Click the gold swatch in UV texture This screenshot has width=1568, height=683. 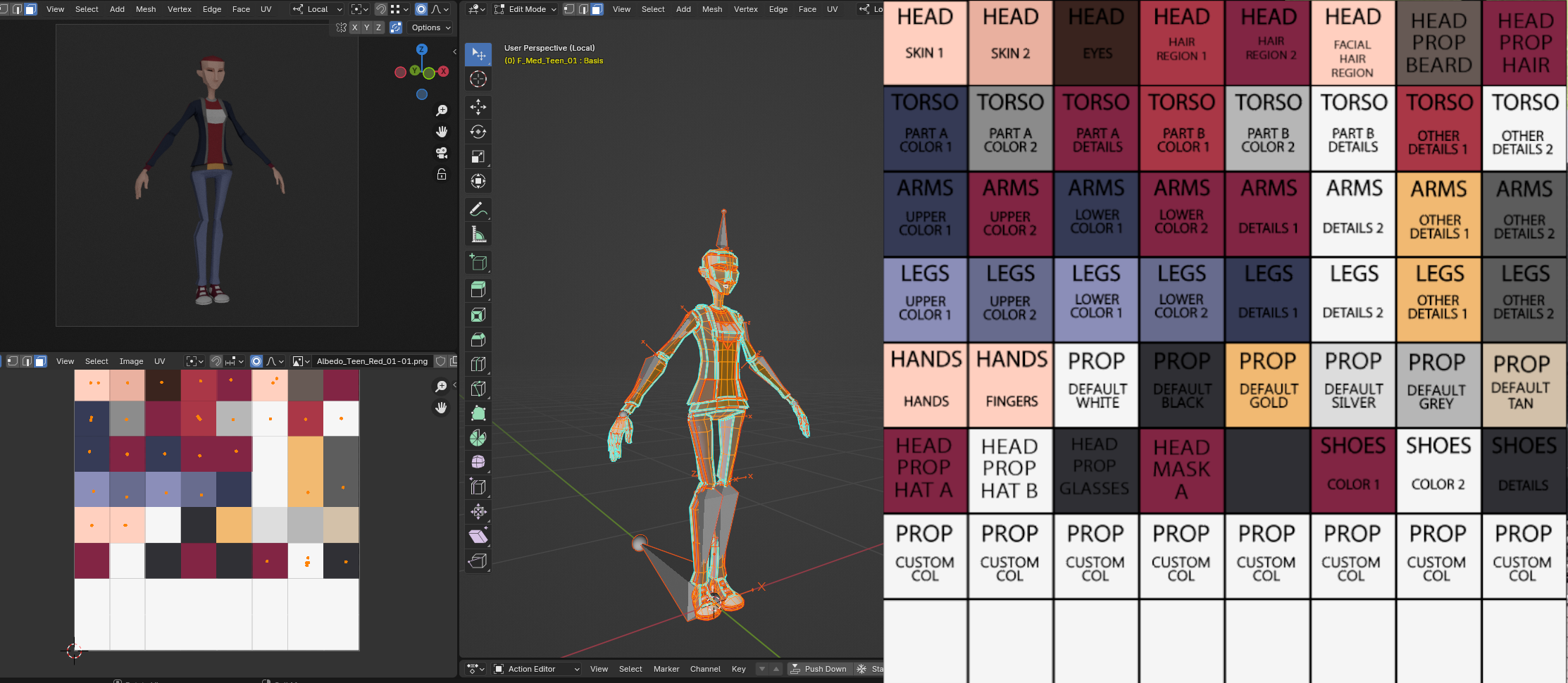point(234,525)
